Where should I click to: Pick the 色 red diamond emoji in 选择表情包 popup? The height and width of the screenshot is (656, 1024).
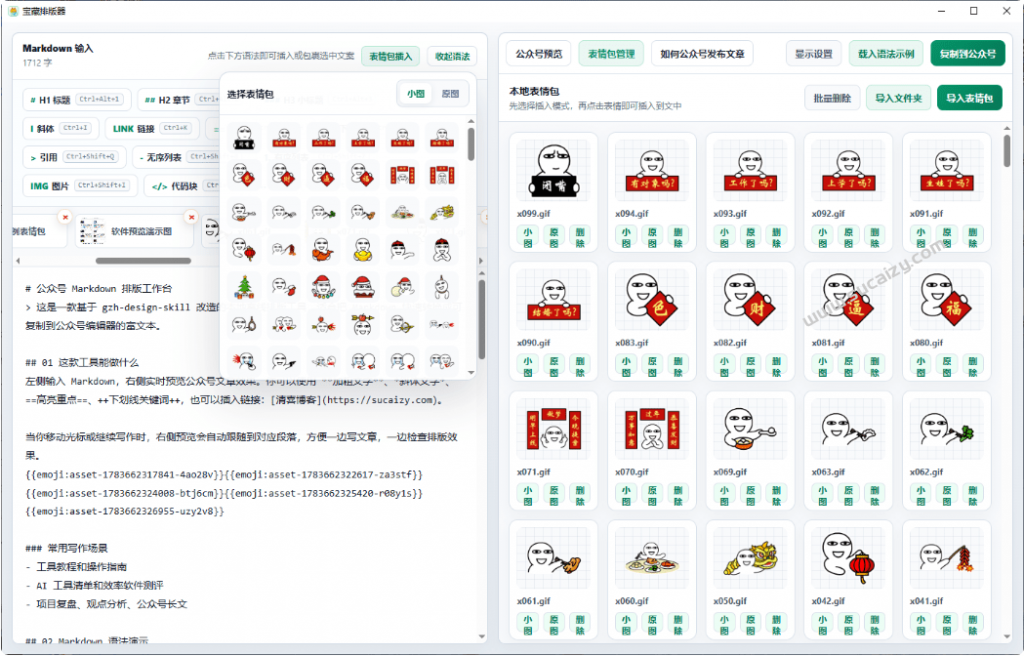pos(244,176)
